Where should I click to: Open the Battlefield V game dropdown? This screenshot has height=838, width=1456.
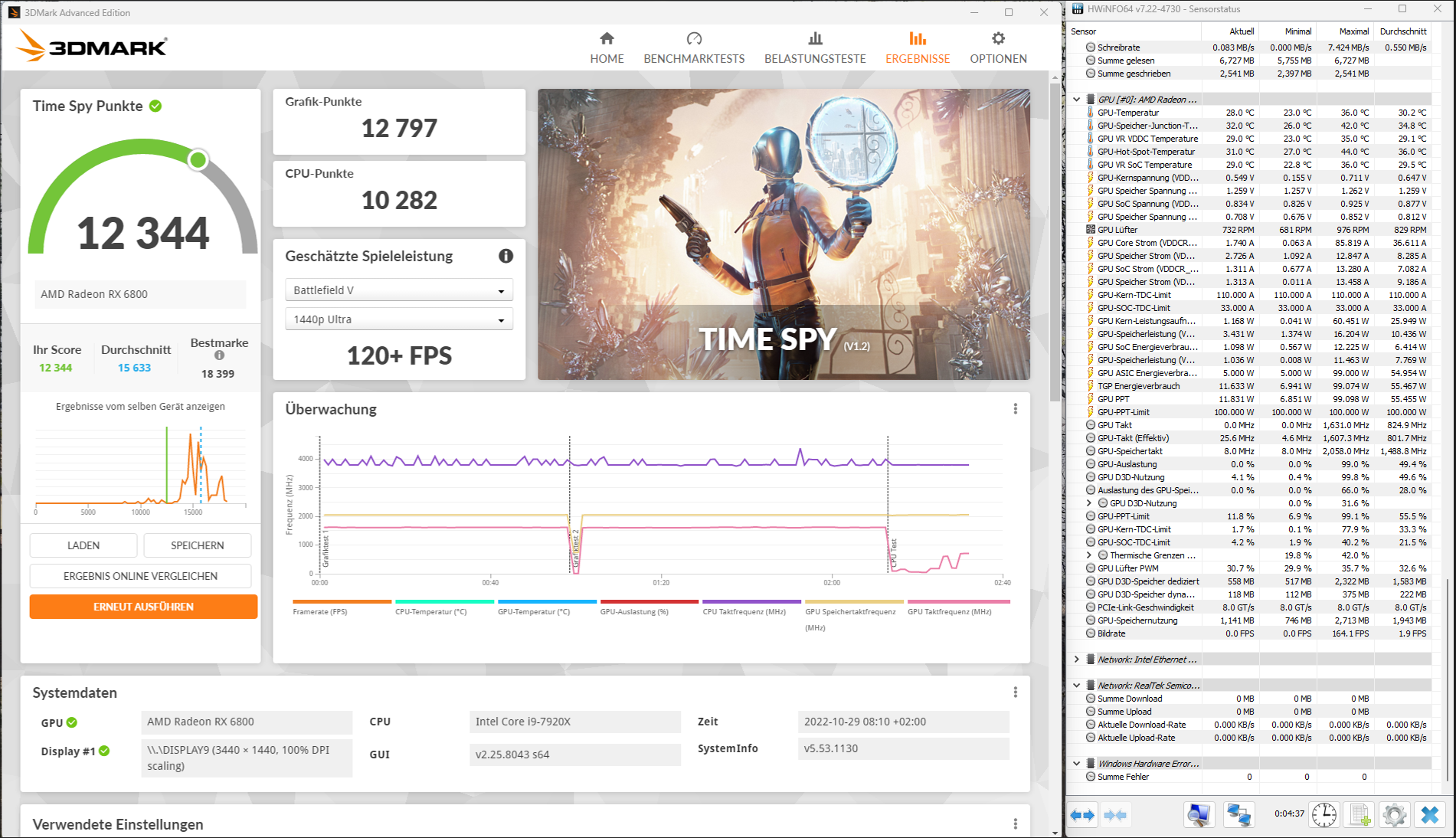[x=399, y=290]
